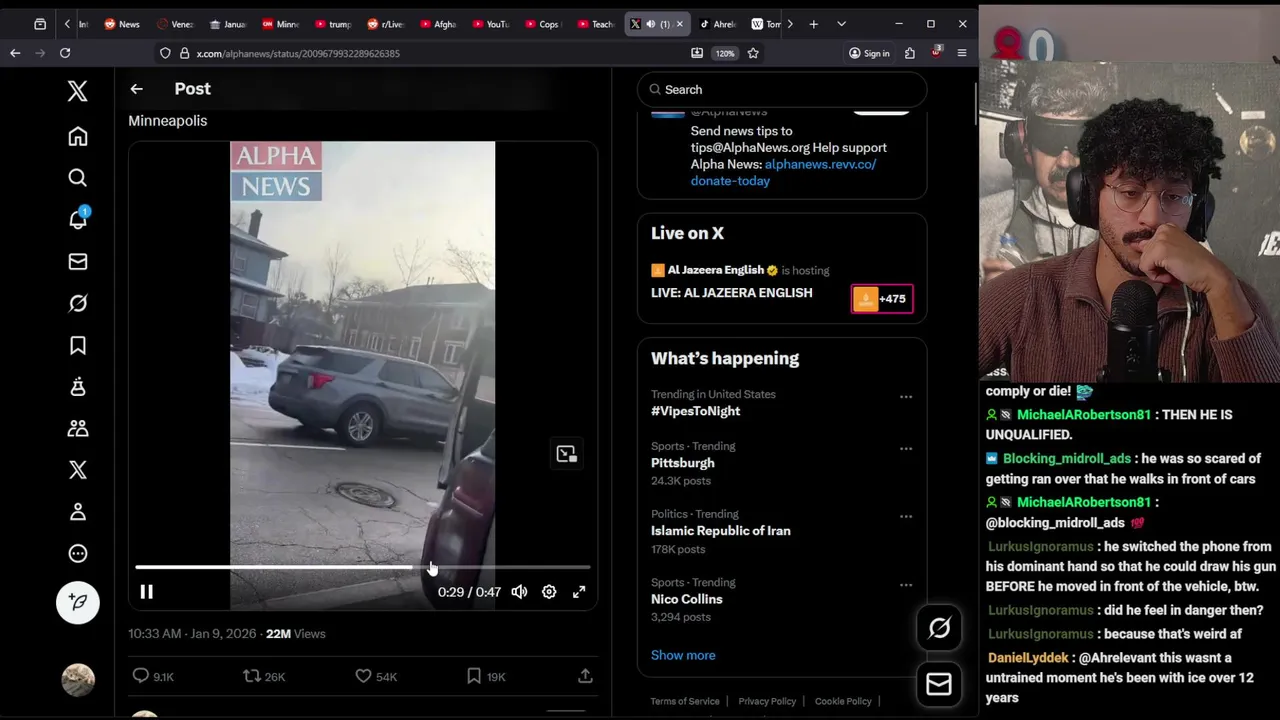Bookmark this page with the star
This screenshot has width=1280, height=720.
[753, 53]
